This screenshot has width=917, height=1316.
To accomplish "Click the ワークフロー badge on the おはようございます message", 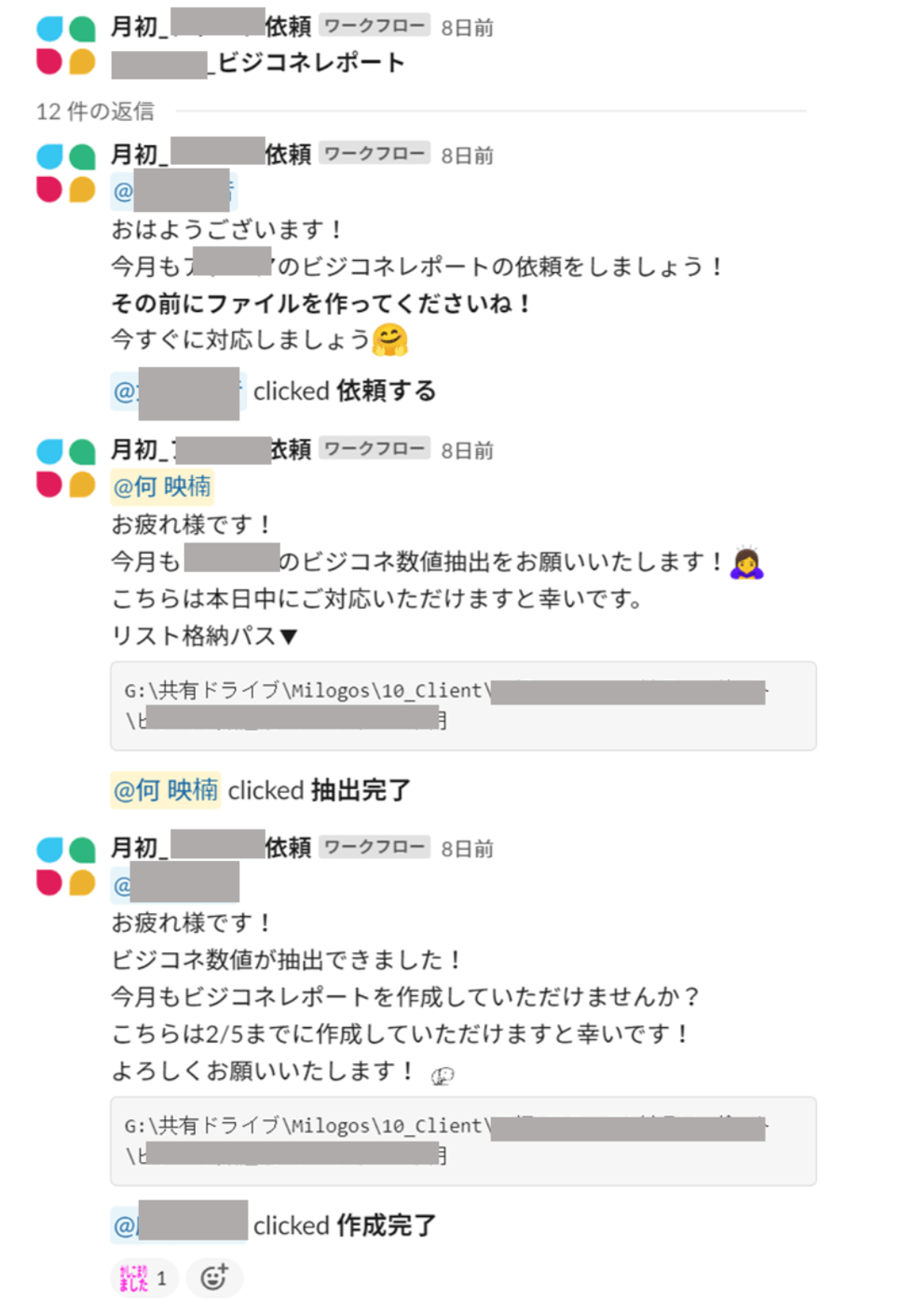I will (374, 154).
